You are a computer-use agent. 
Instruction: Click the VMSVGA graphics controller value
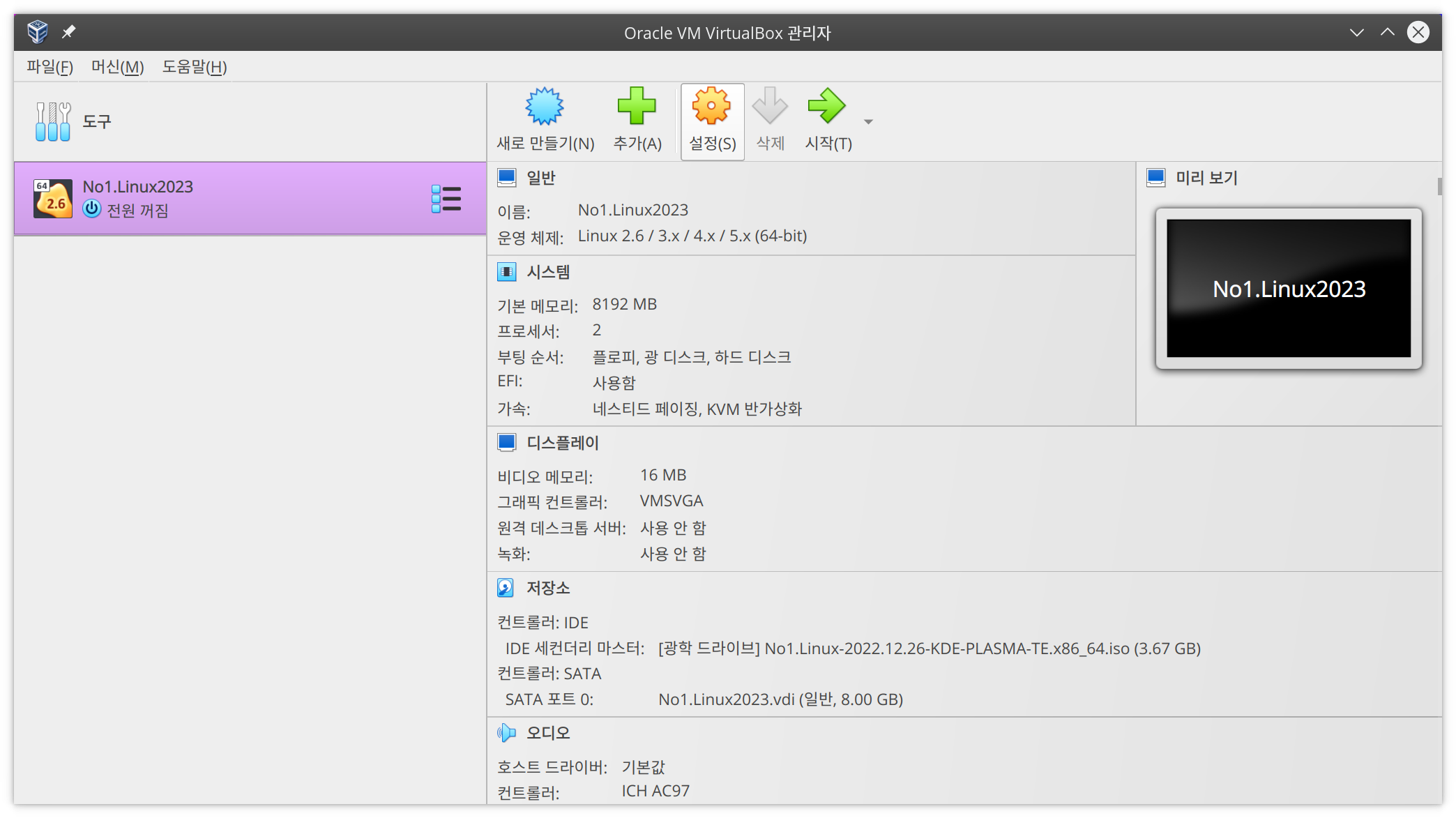tap(672, 501)
